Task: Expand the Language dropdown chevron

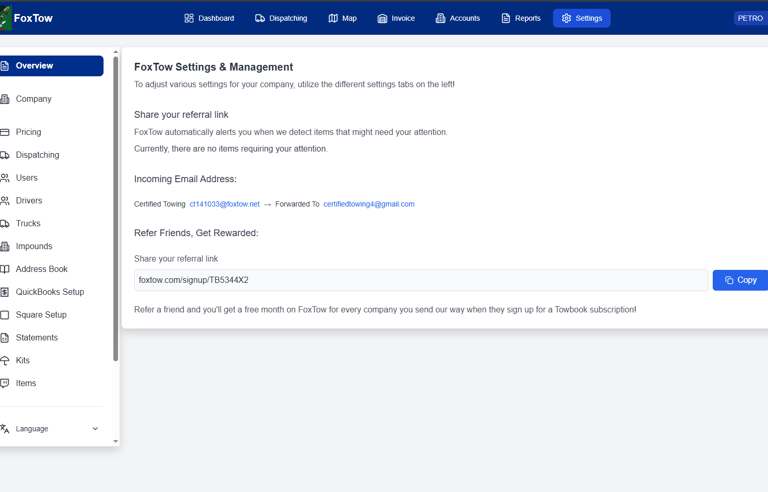Action: (95, 429)
